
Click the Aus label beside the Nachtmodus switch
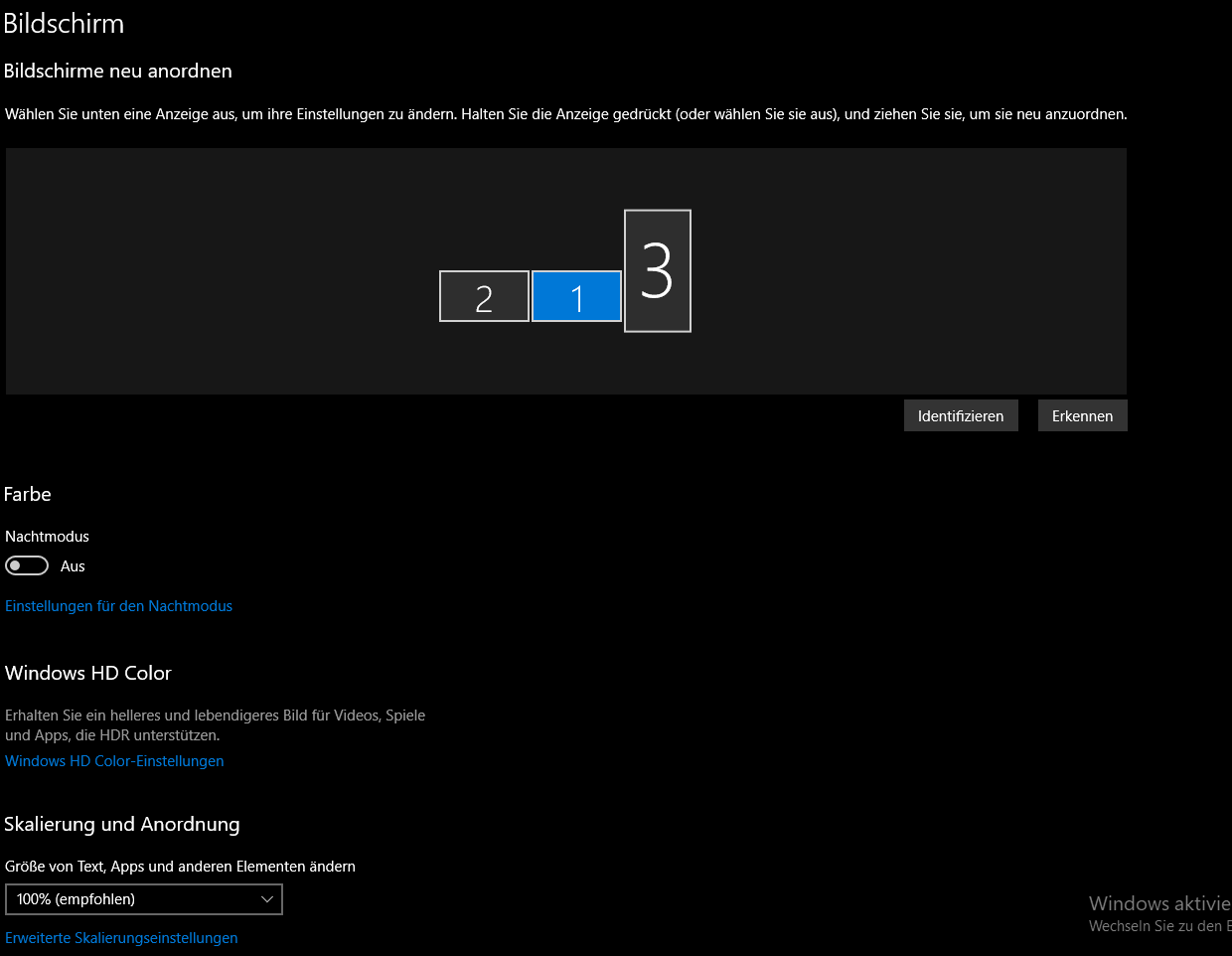[x=73, y=565]
